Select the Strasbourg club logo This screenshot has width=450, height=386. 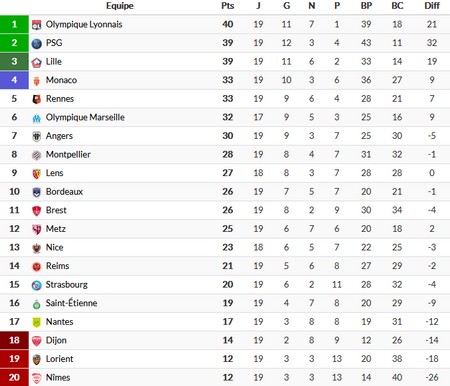click(x=37, y=285)
